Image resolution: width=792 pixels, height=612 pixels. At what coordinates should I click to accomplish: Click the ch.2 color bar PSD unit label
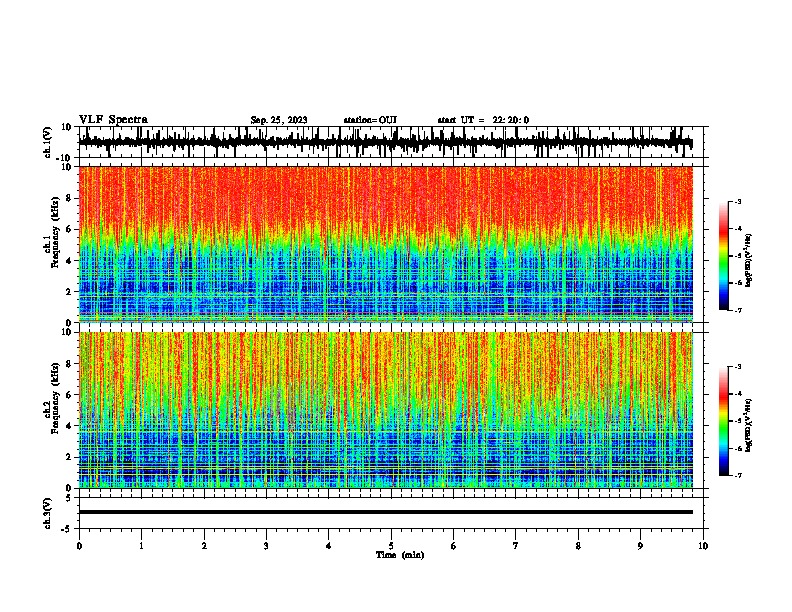click(749, 425)
